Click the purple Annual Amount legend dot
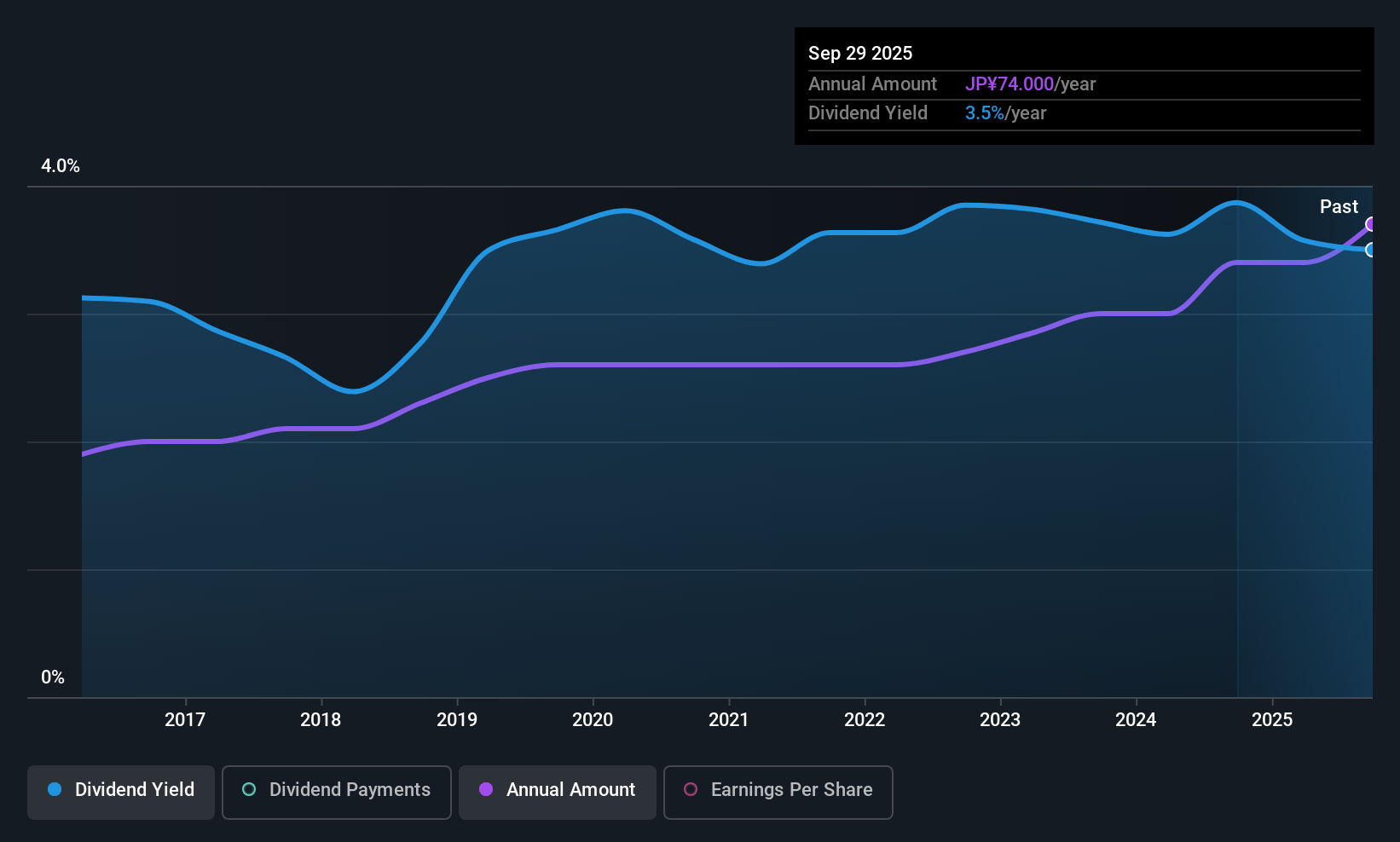The height and width of the screenshot is (842, 1400). (x=486, y=789)
